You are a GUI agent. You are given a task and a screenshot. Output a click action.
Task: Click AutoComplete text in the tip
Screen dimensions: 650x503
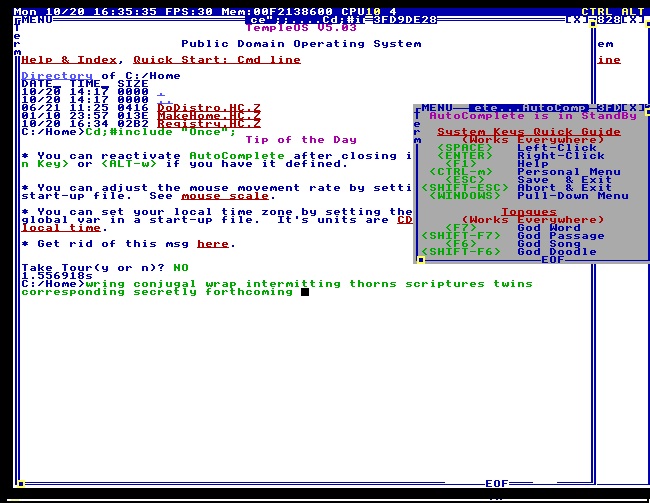[237, 156]
